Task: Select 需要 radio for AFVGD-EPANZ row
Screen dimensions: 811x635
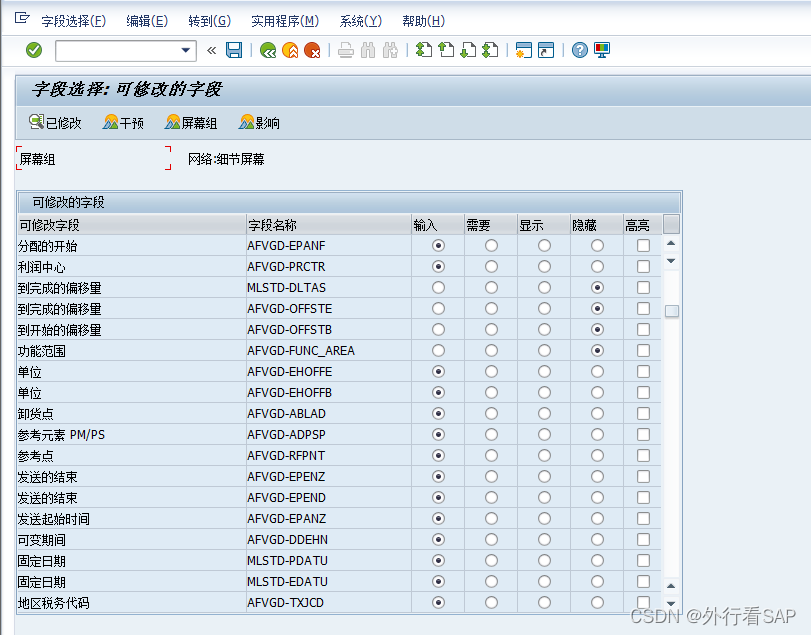Action: [x=491, y=519]
